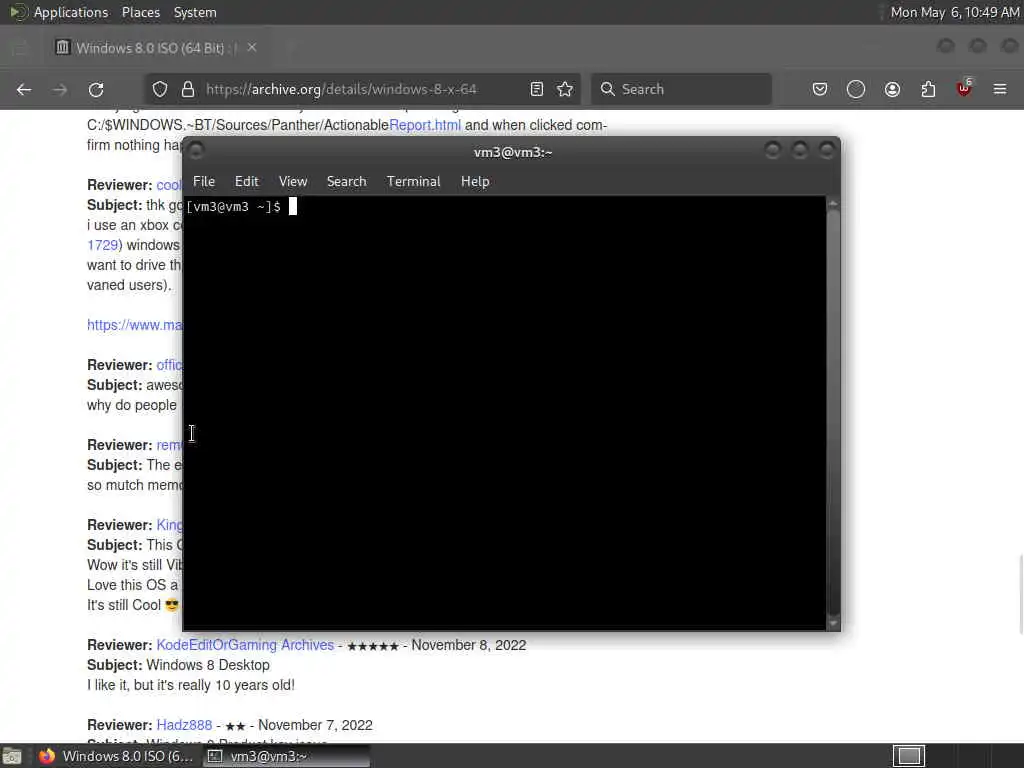
Task: Open Pocket save icon in toolbar
Action: coord(820,89)
